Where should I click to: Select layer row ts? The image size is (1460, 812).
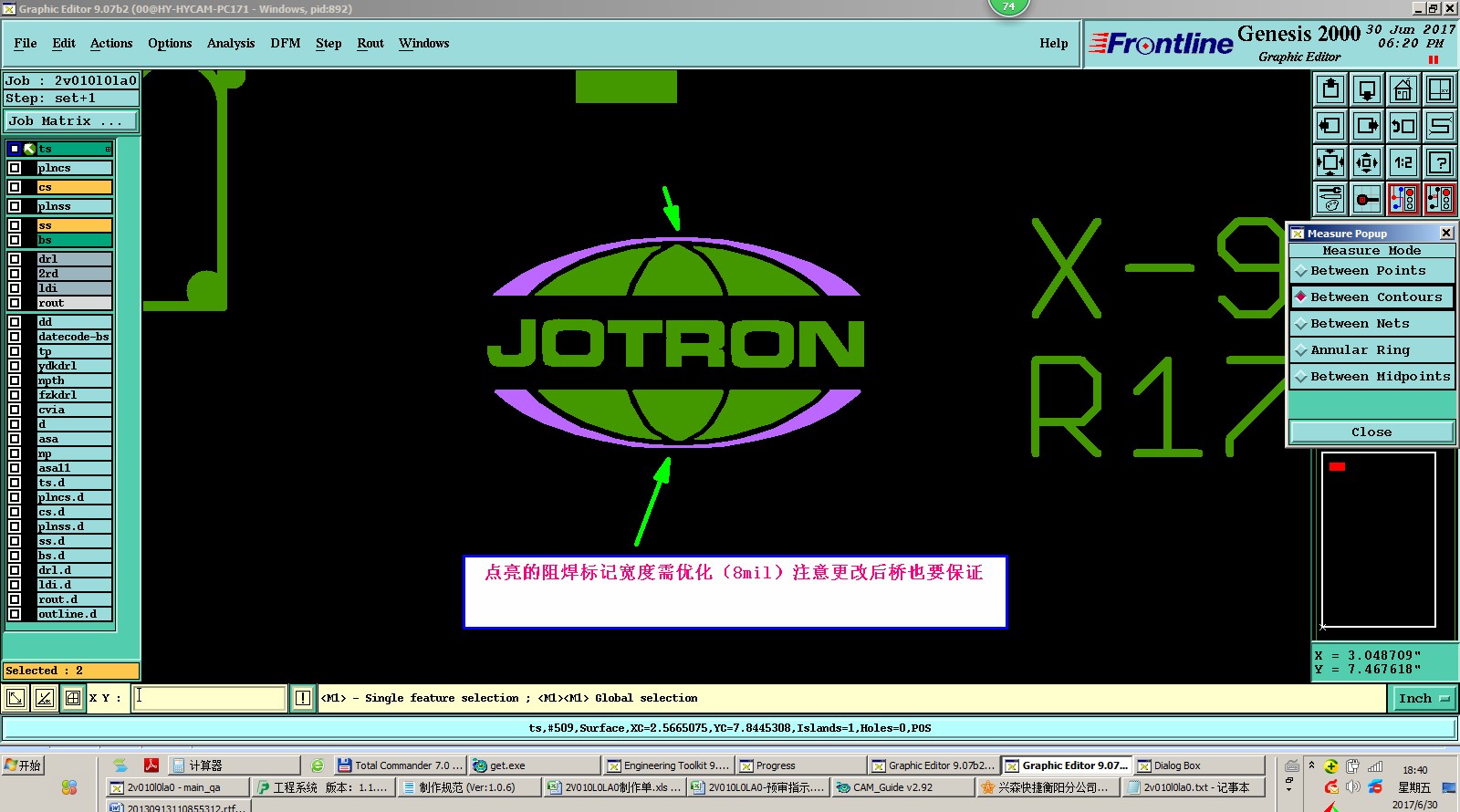coord(74,149)
